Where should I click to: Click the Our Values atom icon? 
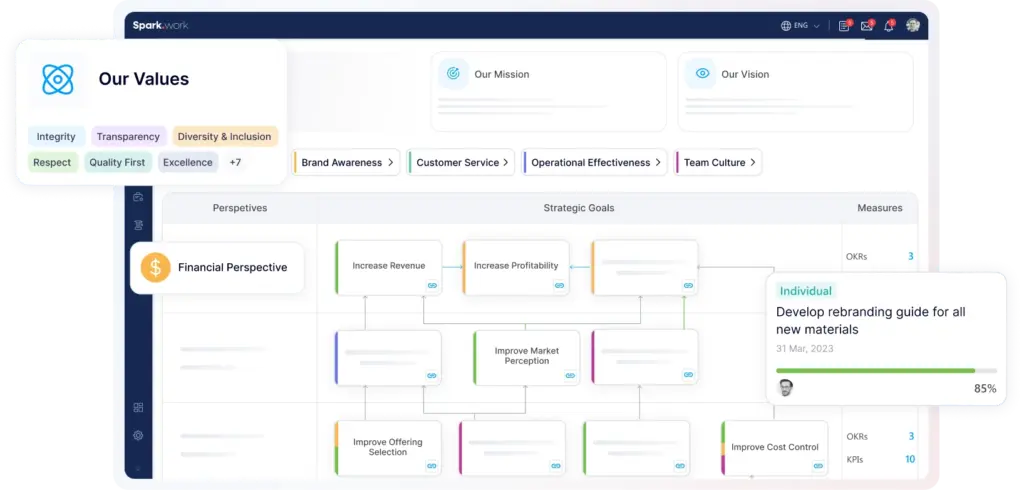point(58,79)
